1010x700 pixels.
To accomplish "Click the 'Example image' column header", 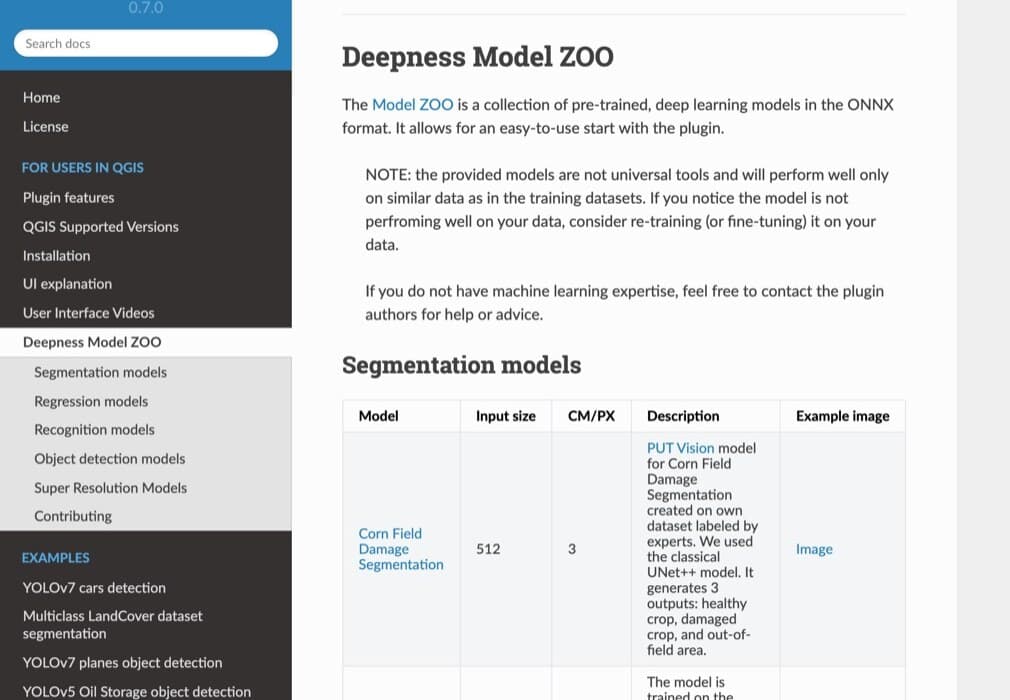I will click(x=843, y=416).
